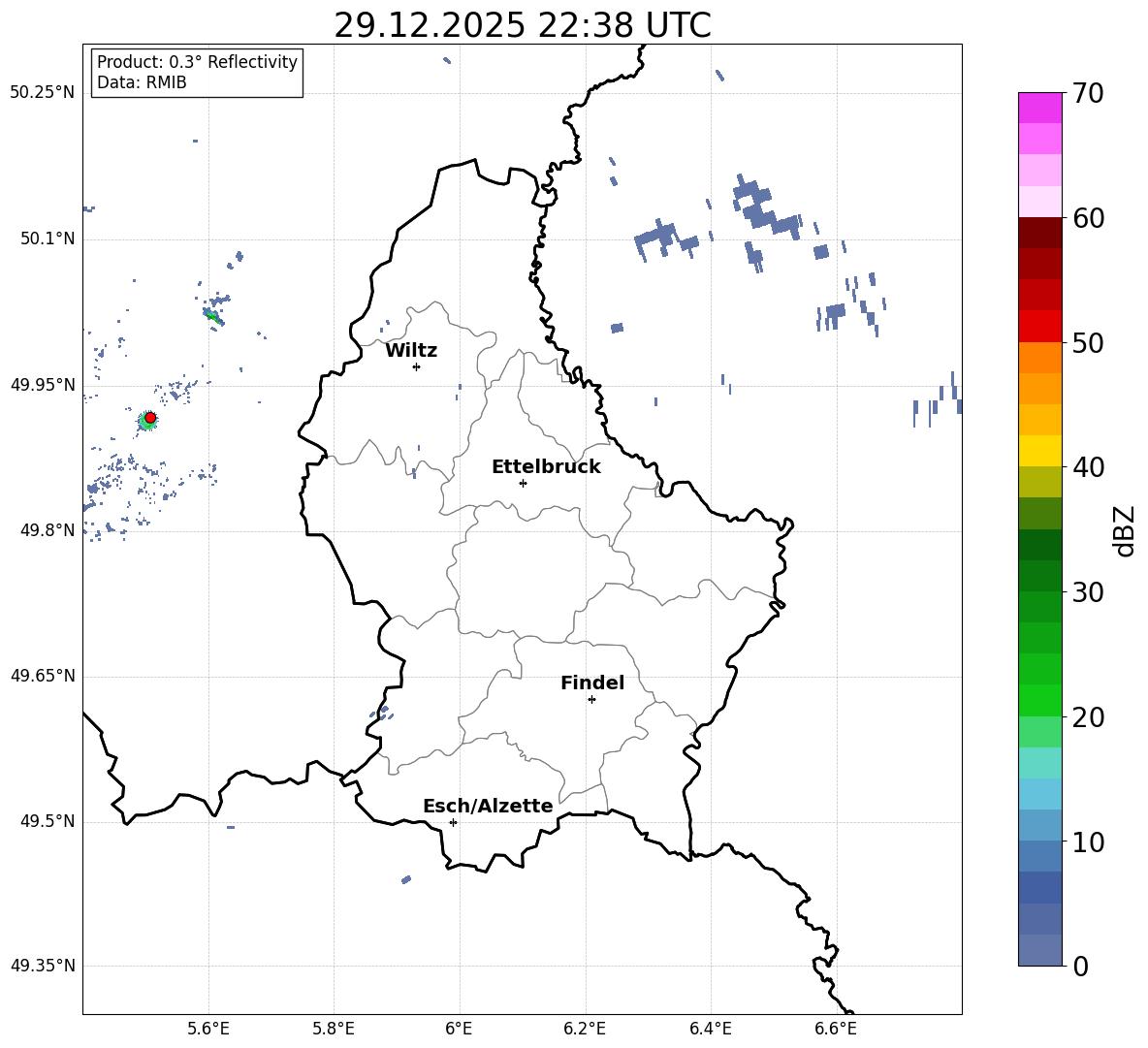This screenshot has width=1148, height=1048.
Task: Click the 'Product: 0.3° Reflectivity' label
Action: point(197,62)
